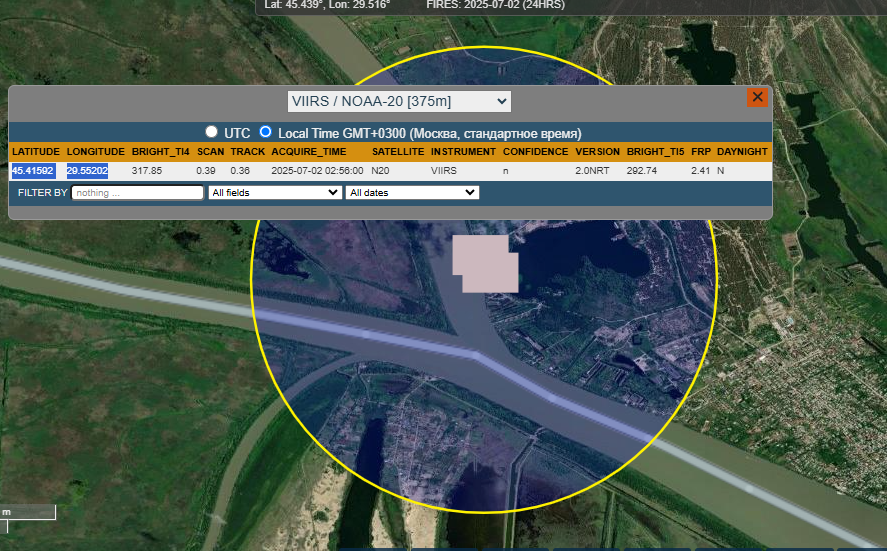Click the FIRES: 2025-07-02 (24HRS) label

click(x=496, y=5)
